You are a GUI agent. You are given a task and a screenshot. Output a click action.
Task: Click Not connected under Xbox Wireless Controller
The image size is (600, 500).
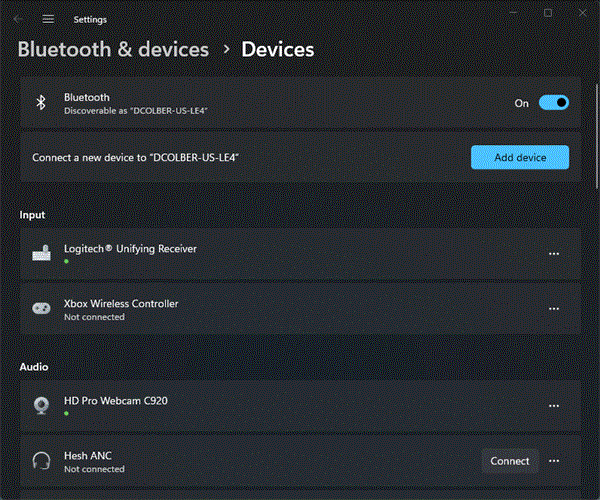point(94,317)
